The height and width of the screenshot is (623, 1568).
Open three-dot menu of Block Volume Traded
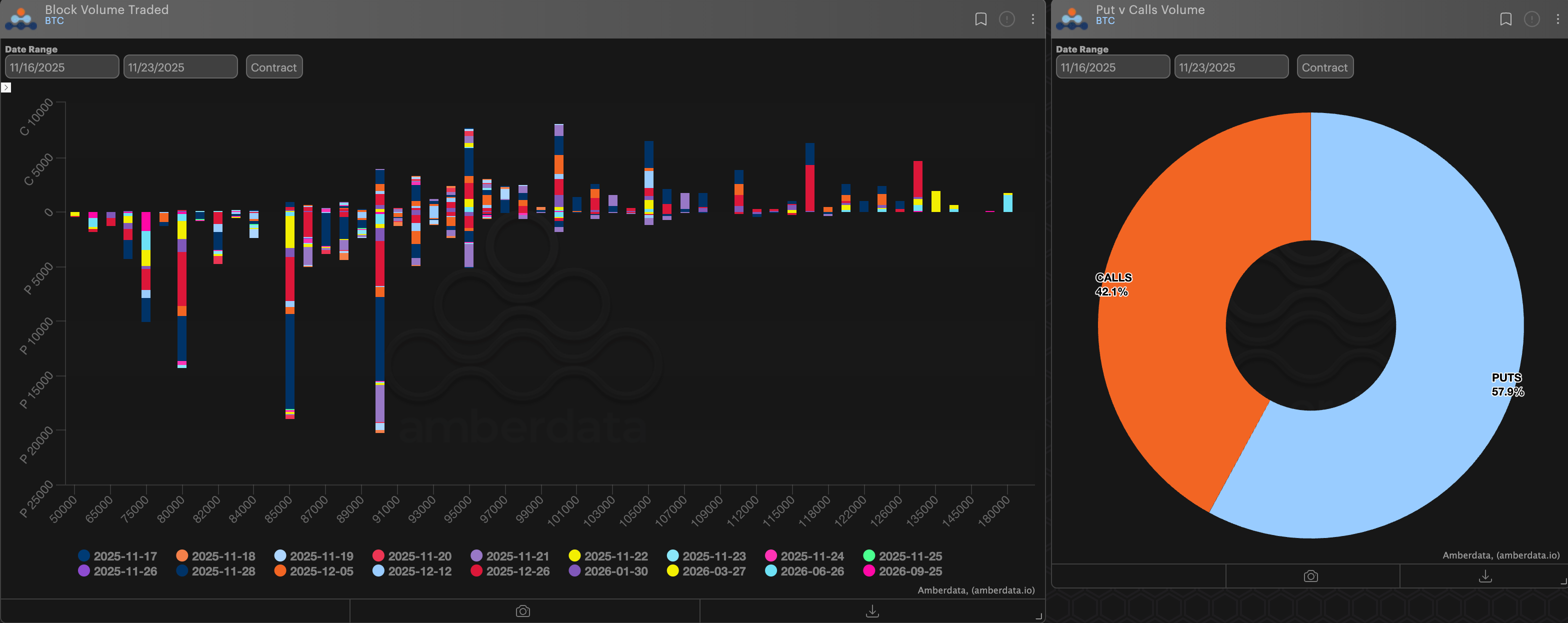(x=1033, y=19)
